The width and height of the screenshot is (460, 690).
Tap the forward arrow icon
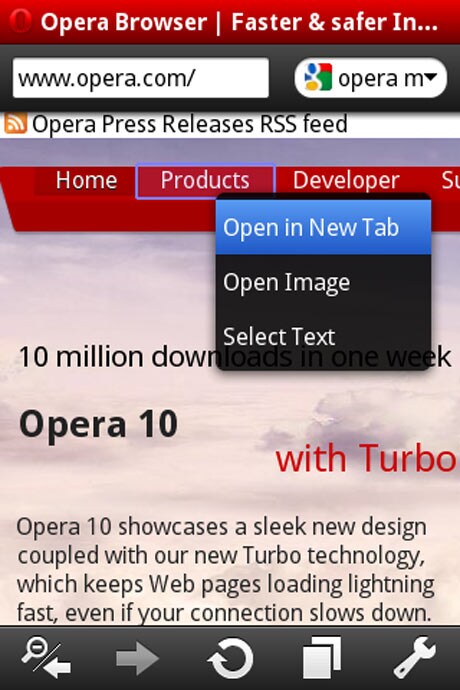[137, 658]
